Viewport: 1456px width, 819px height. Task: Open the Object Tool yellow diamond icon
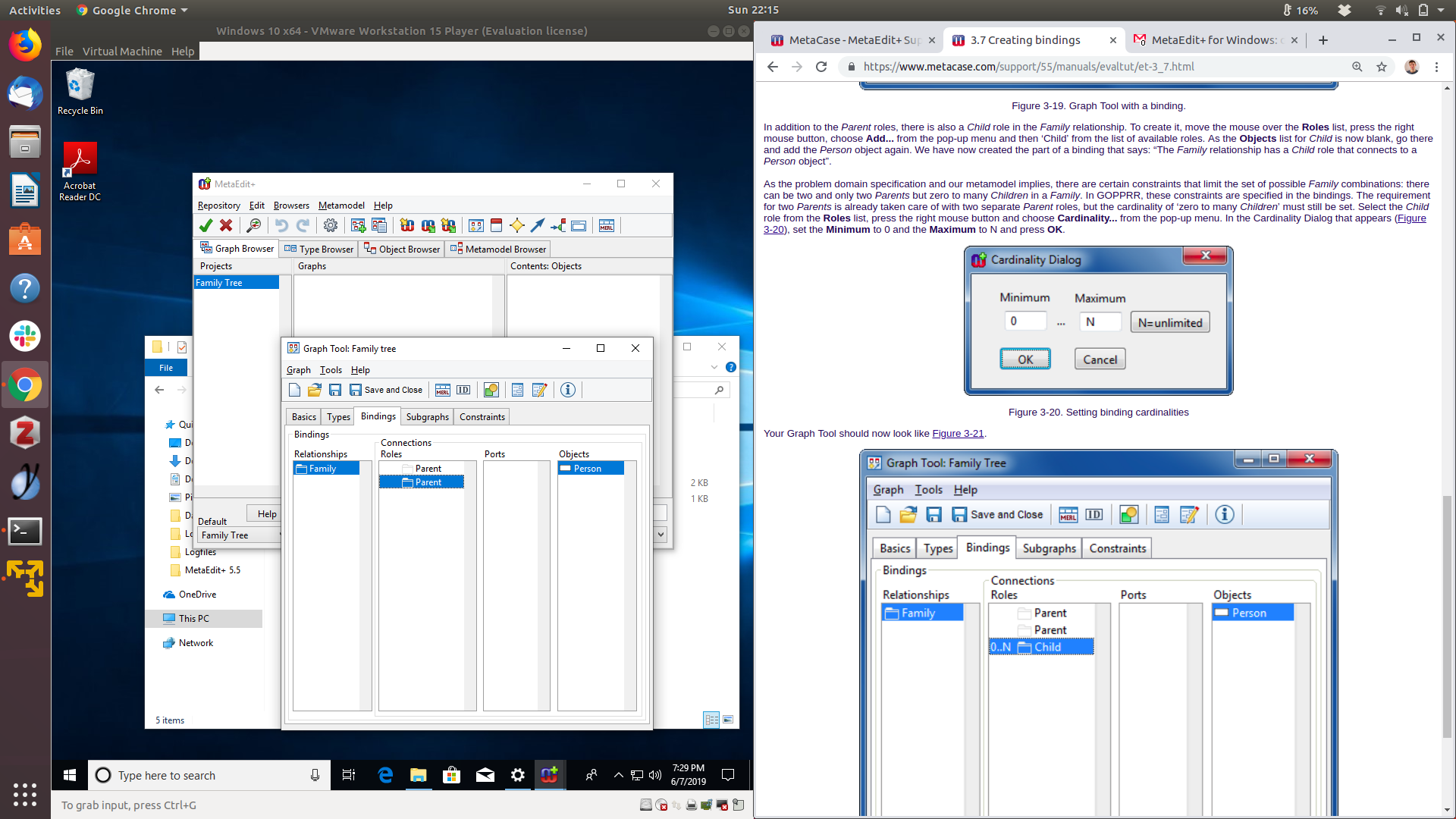point(517,225)
